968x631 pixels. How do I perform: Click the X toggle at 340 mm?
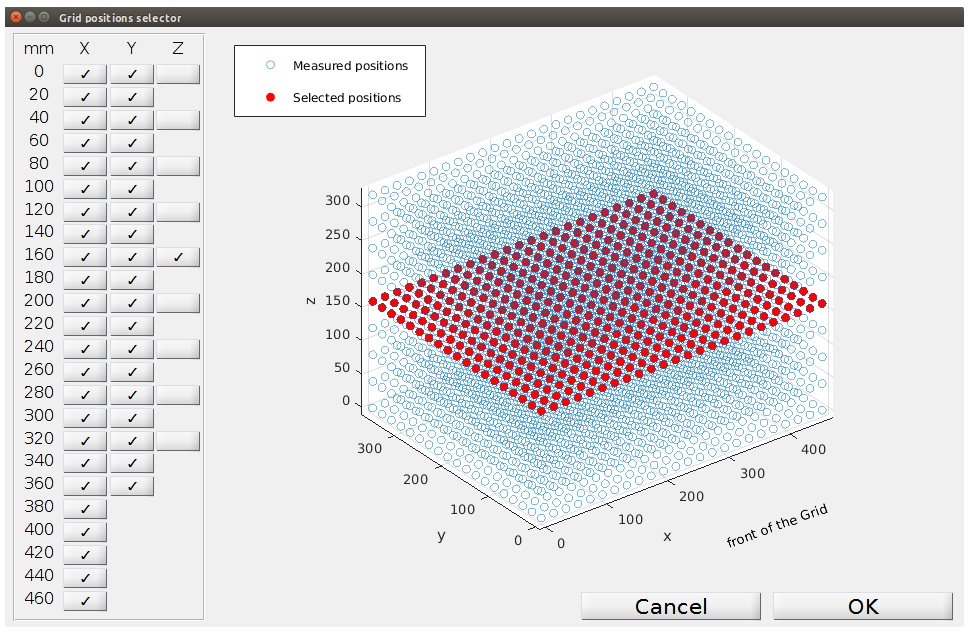coord(85,463)
